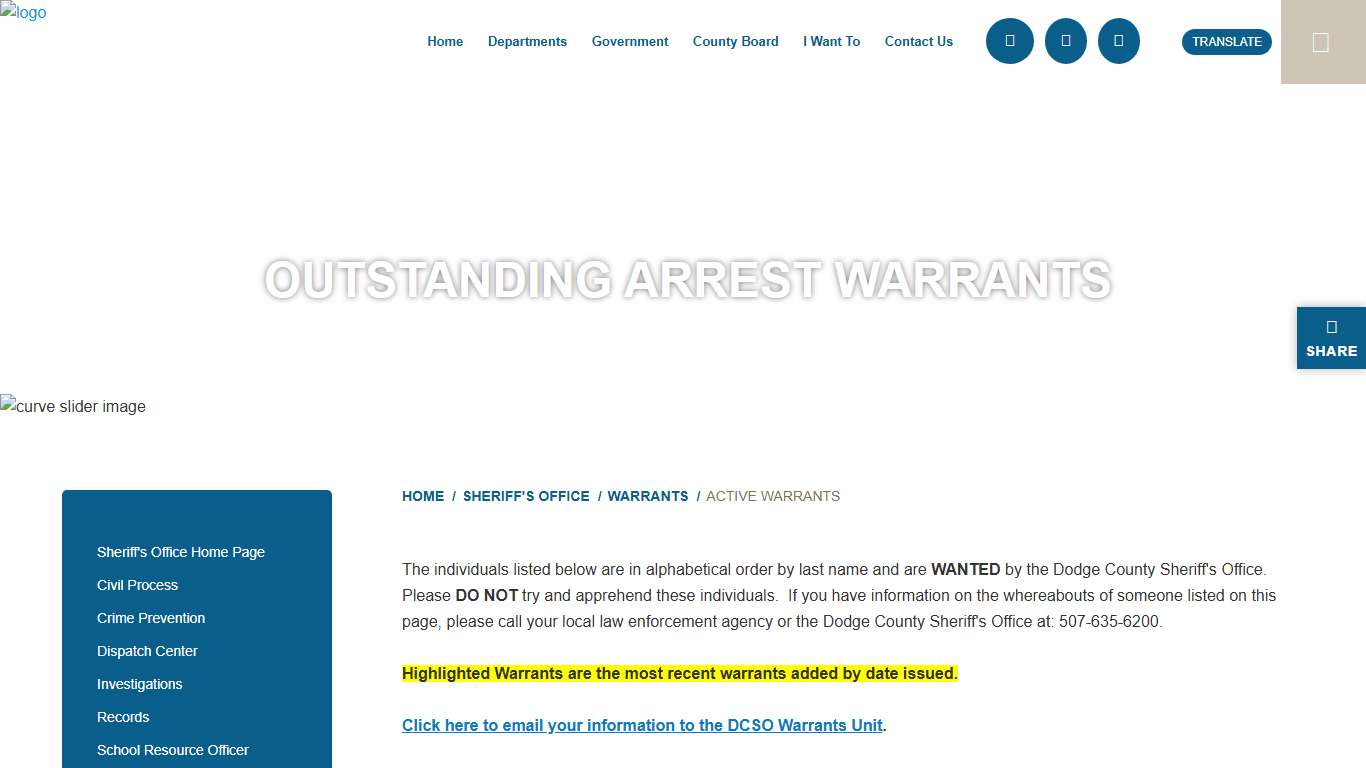
Task: Click the middle round blue header icon
Action: [x=1065, y=41]
